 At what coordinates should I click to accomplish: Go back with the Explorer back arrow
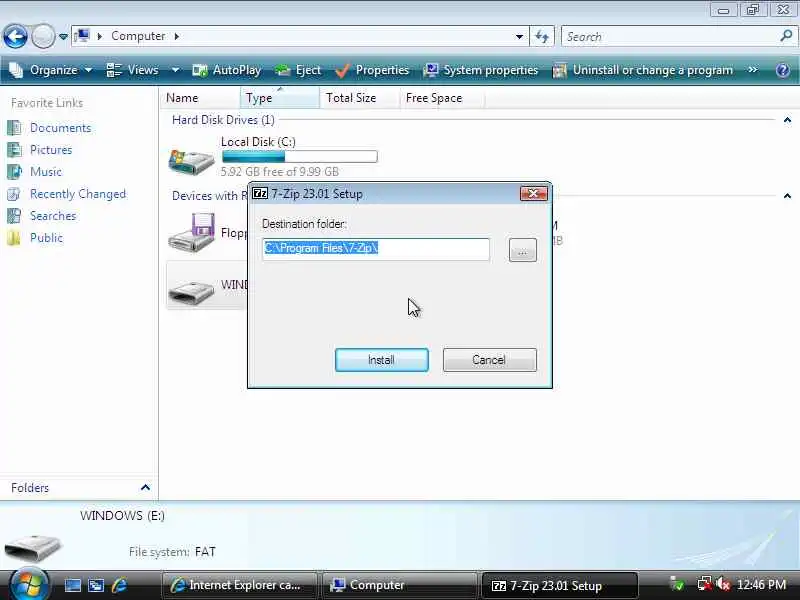point(15,37)
